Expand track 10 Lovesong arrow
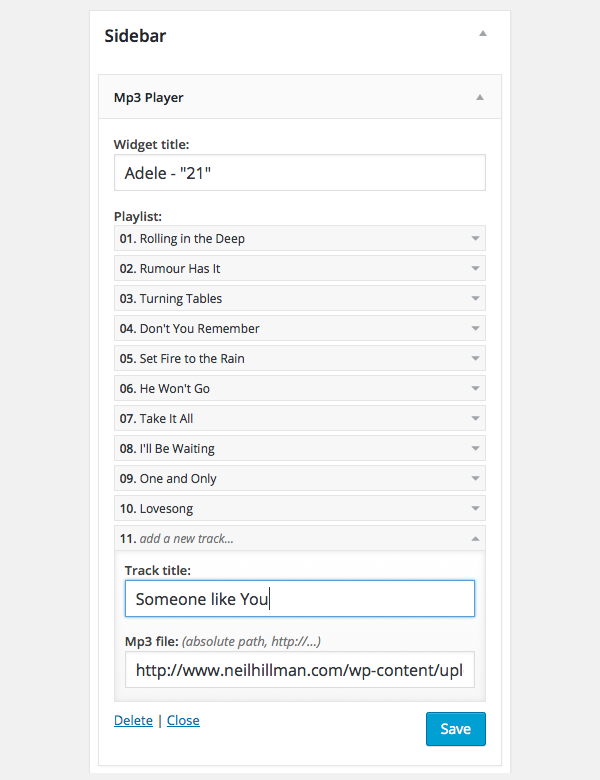This screenshot has height=780, width=600. coord(475,508)
